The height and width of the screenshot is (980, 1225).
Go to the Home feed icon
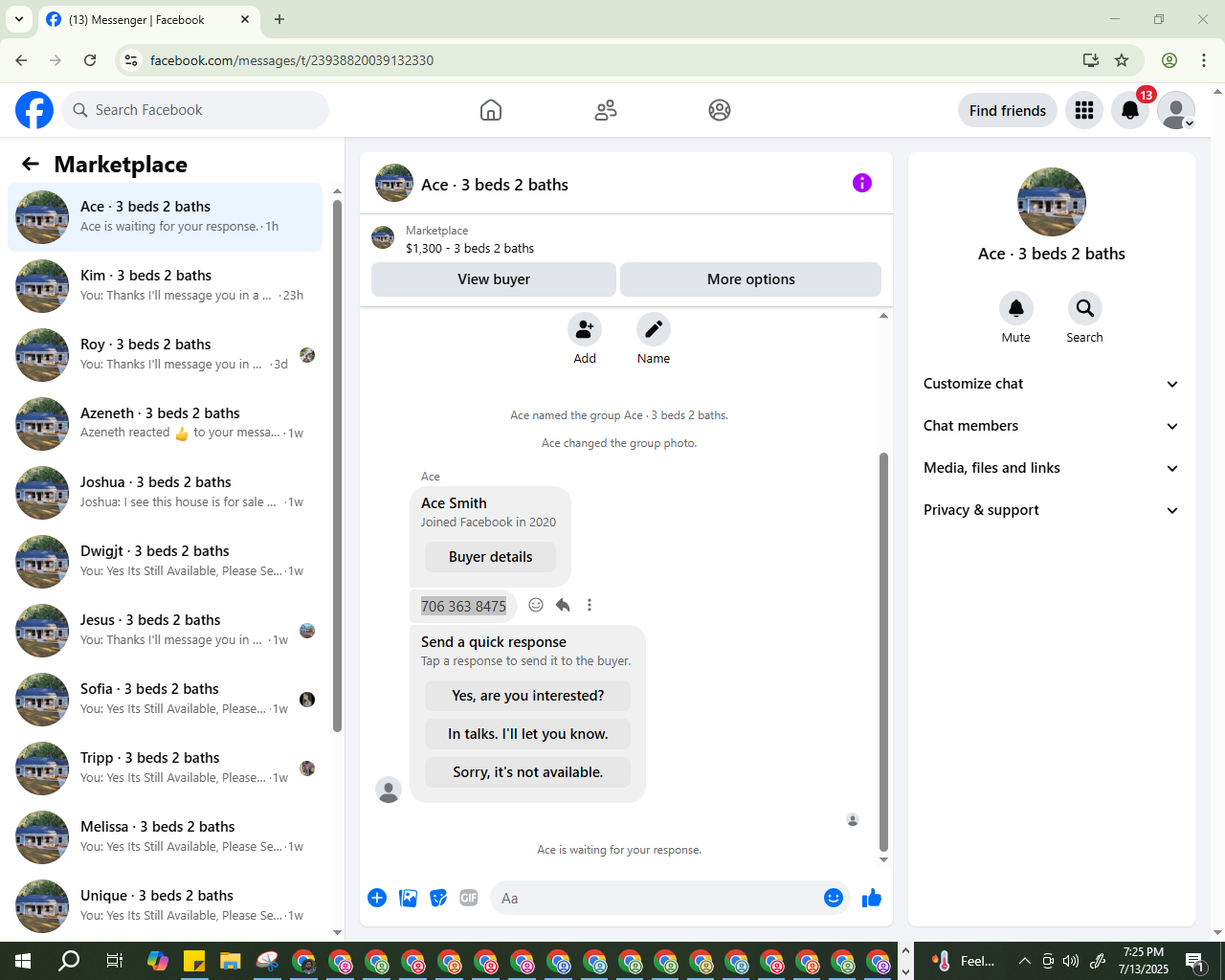tap(491, 110)
